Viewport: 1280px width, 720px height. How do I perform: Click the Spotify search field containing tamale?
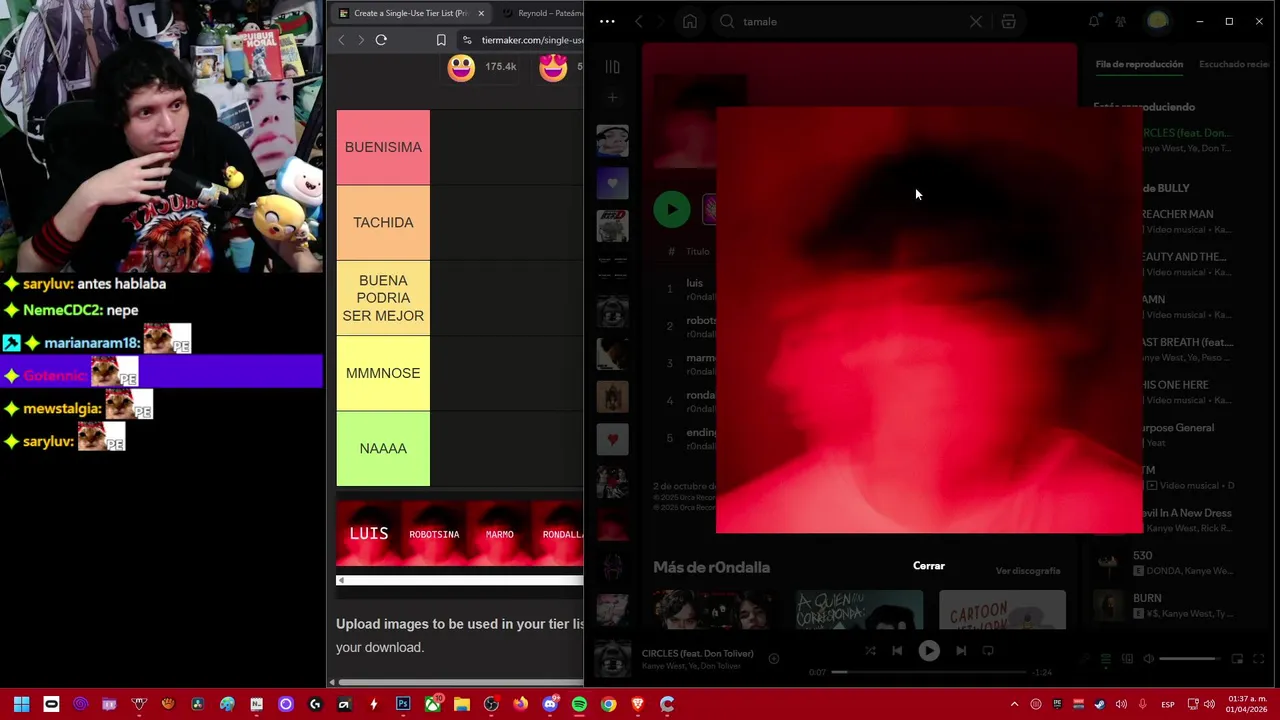point(850,21)
